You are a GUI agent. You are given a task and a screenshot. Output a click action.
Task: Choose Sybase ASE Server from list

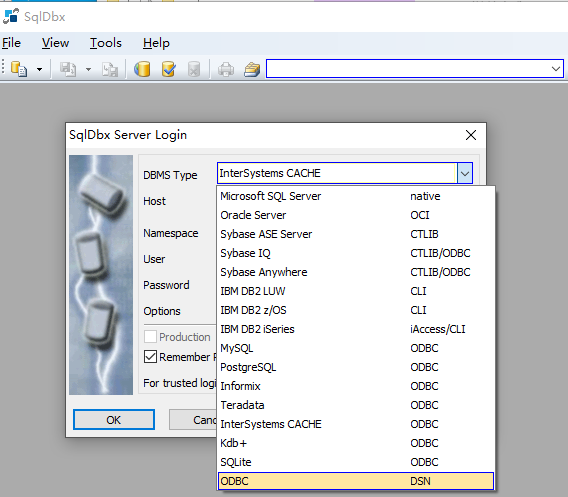point(356,234)
